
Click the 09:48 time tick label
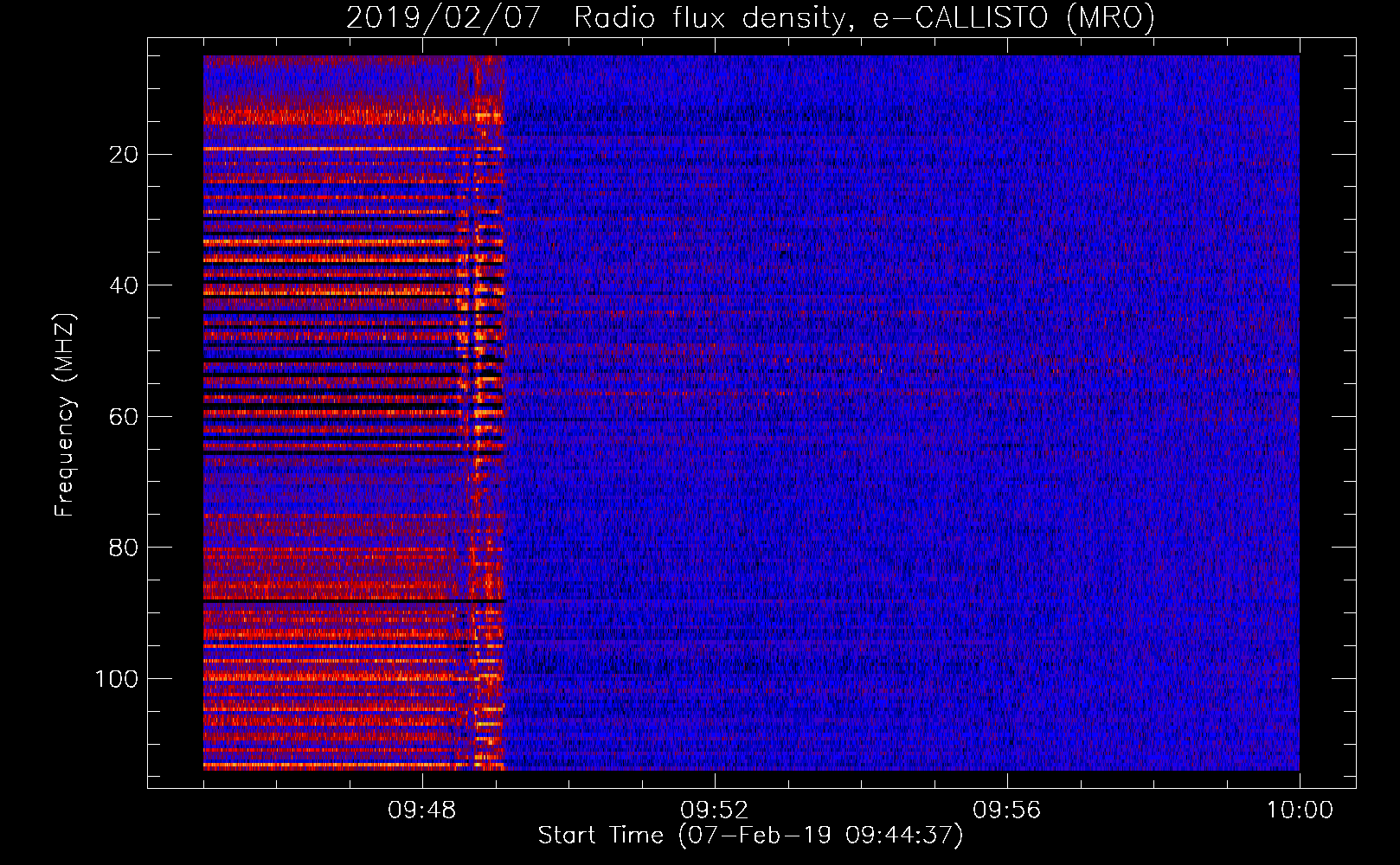click(422, 811)
